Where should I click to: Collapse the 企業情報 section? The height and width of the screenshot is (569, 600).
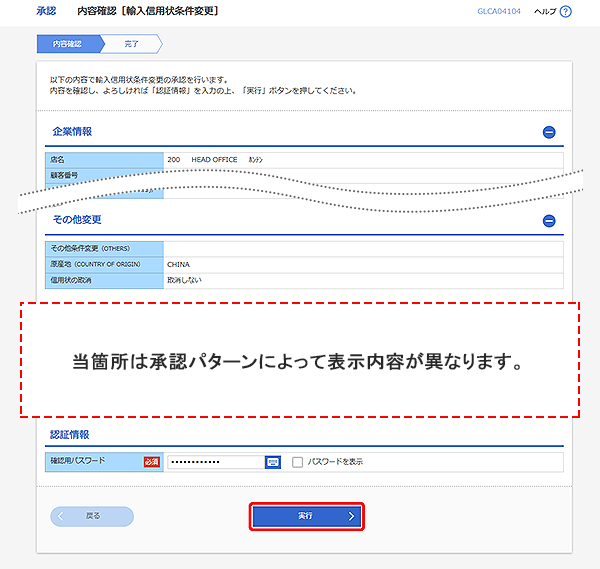click(549, 132)
